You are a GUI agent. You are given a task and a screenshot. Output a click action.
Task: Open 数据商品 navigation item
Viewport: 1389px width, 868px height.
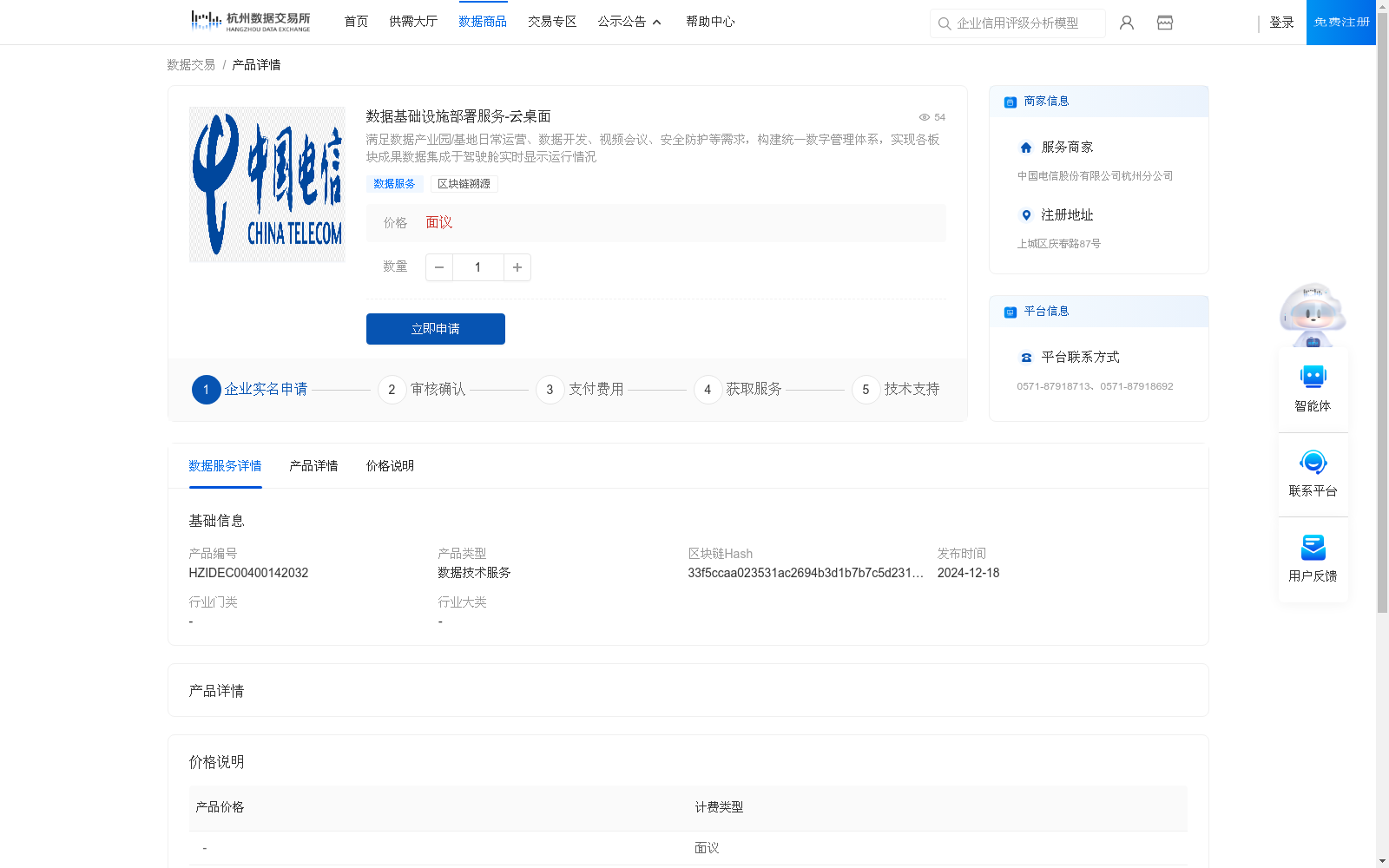click(x=483, y=22)
